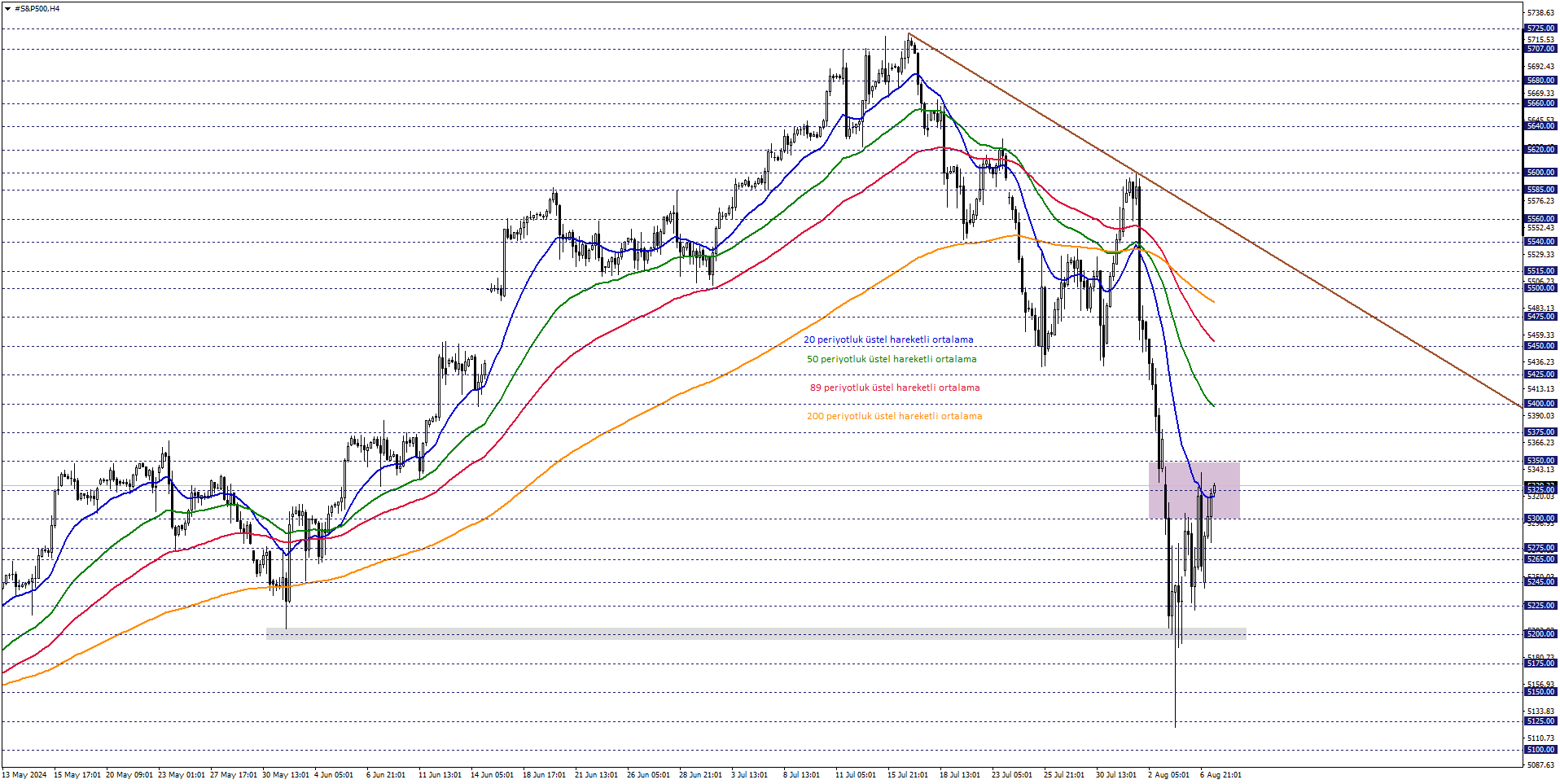This screenshot has width=1560, height=784.
Task: Click the '15 Jul 21:01' time axis label
Action: point(908,775)
